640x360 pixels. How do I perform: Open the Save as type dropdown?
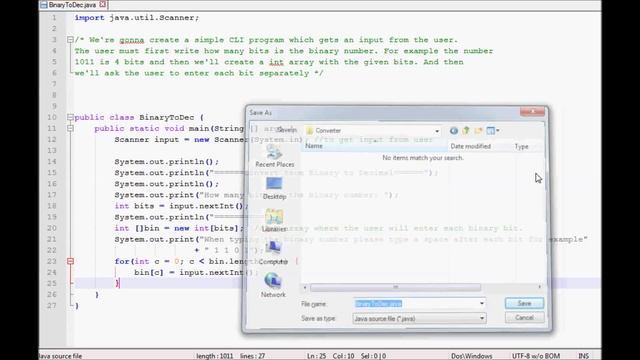pos(419,318)
